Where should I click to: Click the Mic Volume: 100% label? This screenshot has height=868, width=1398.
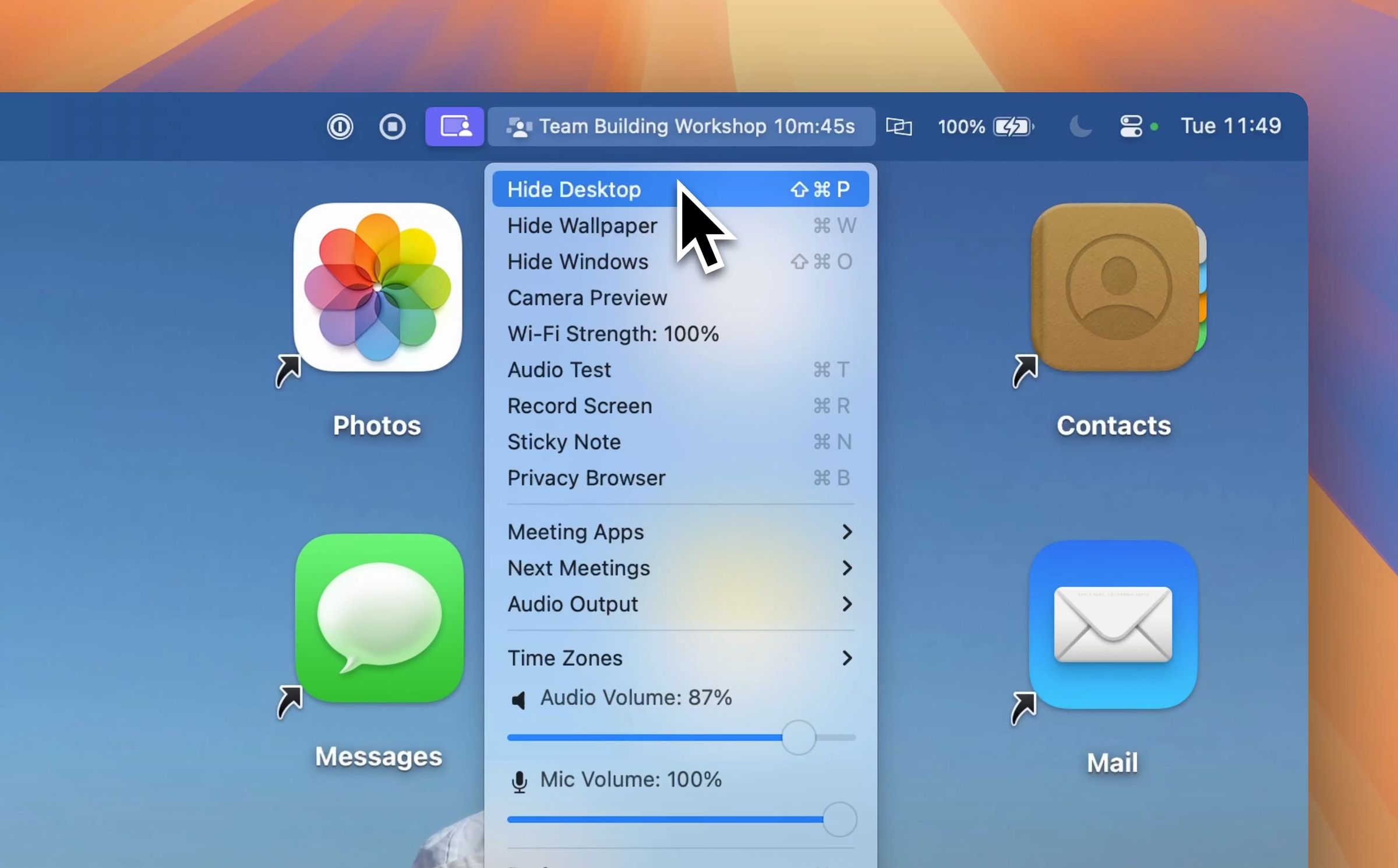(631, 779)
